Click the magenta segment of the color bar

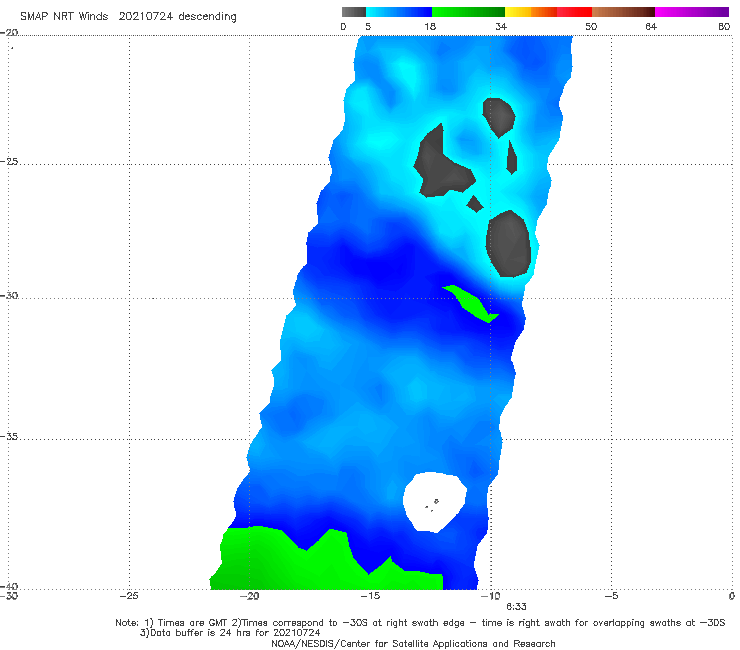(x=692, y=12)
